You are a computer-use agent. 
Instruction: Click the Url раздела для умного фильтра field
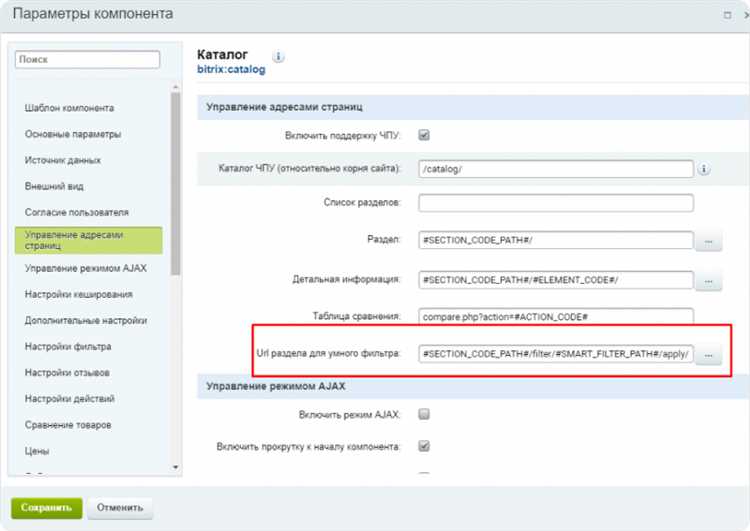tap(556, 354)
